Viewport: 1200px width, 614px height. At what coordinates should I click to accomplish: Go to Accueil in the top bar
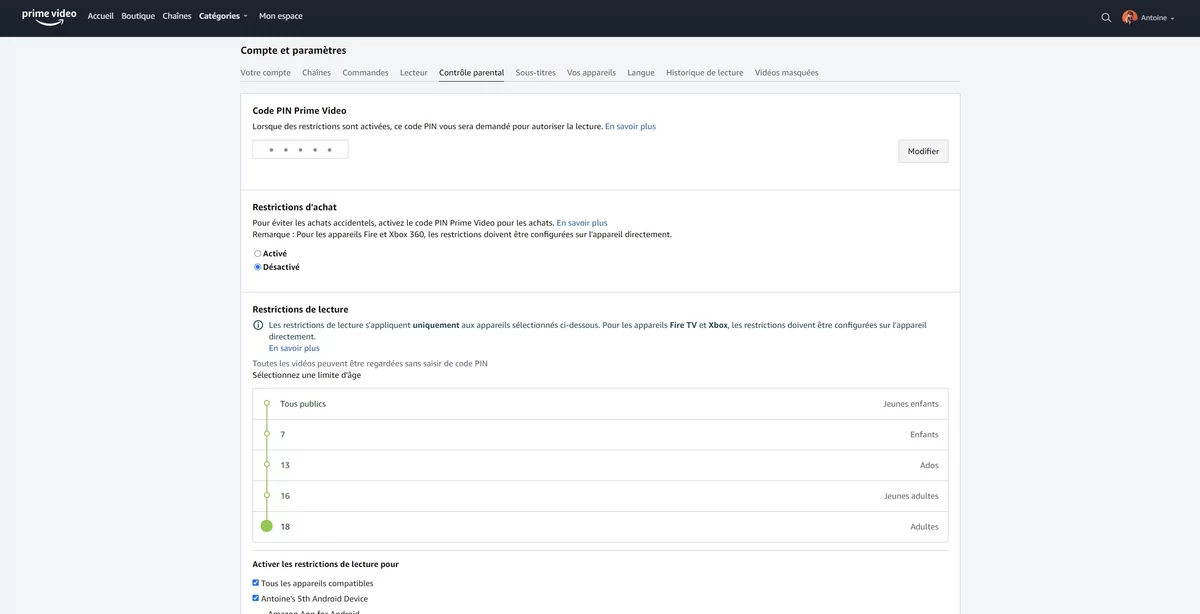tap(101, 17)
